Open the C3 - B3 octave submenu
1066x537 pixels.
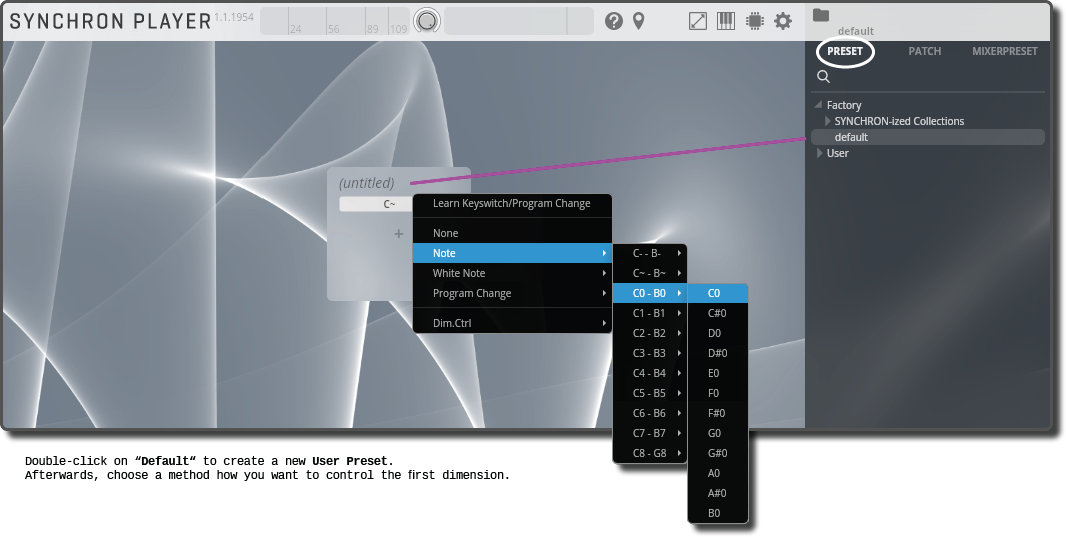(649, 353)
